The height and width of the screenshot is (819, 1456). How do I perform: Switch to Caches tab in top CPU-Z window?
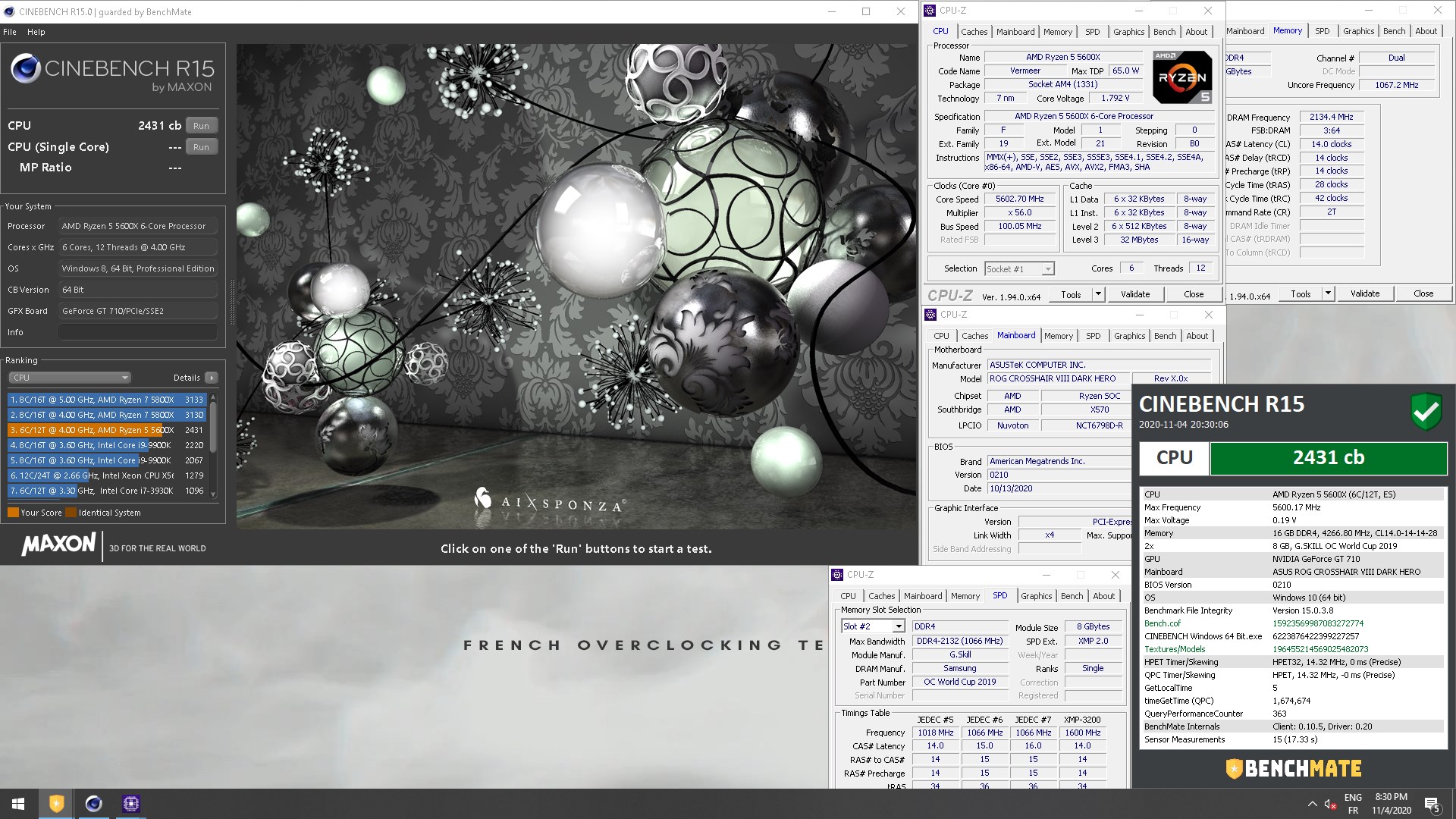click(974, 32)
